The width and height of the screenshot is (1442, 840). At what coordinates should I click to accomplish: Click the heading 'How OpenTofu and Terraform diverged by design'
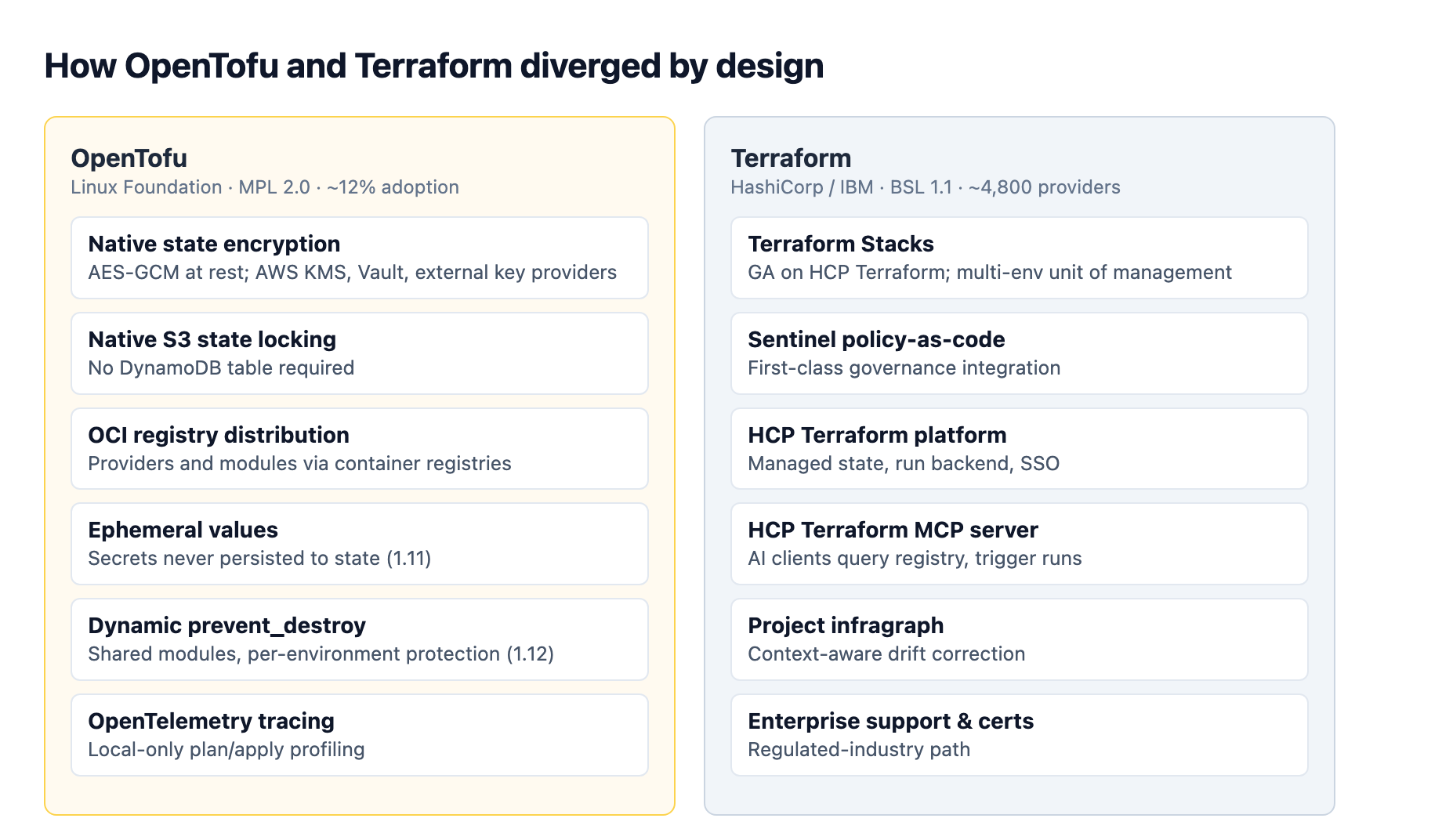pyautogui.click(x=434, y=66)
